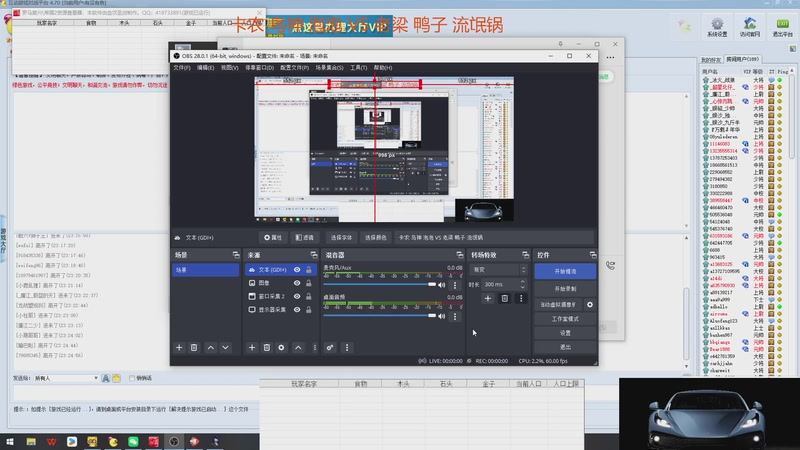Add a new scene in OBS
This screenshot has width=800, height=450.
tap(179, 347)
